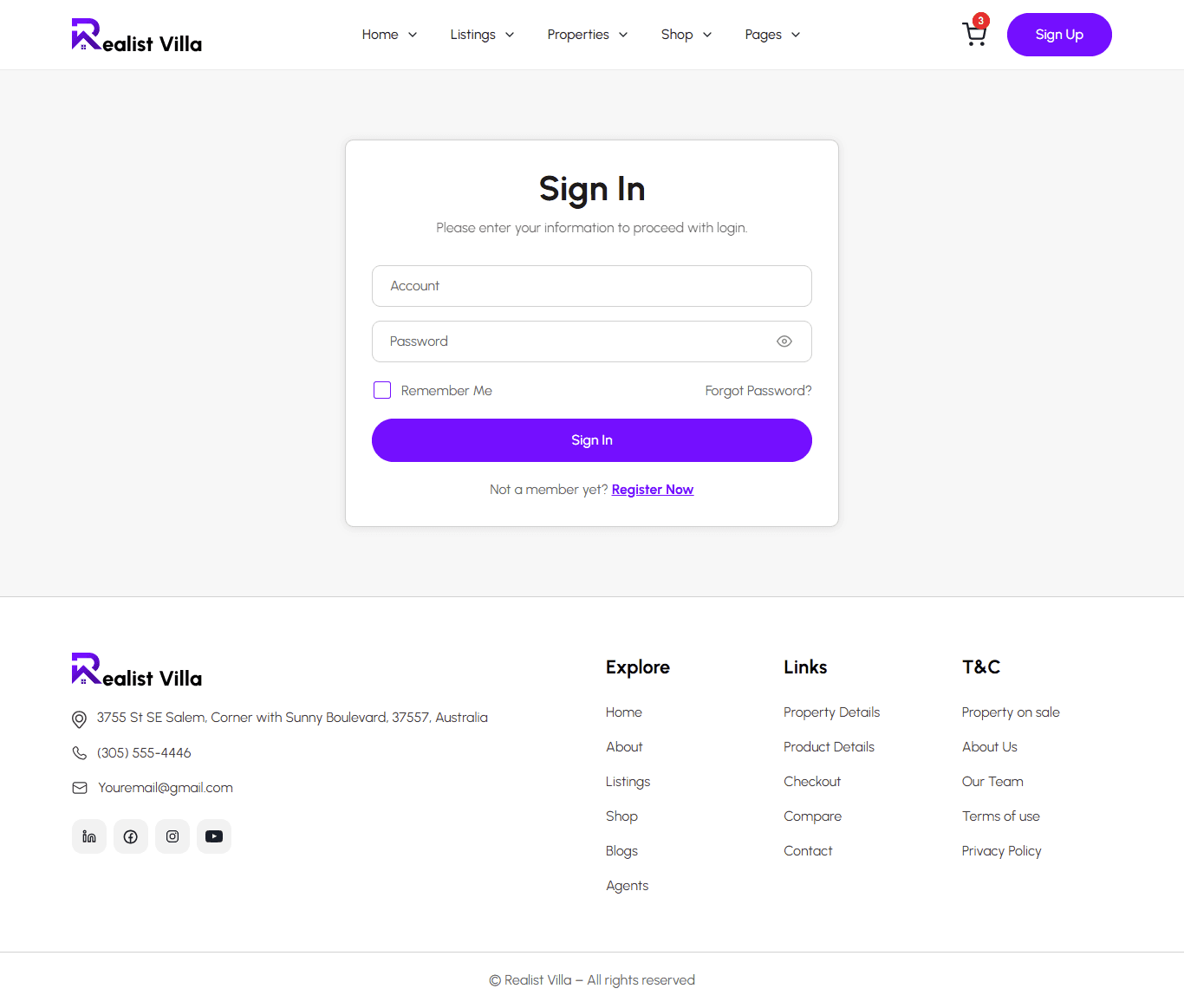Open the Pages navigation menu
1184x1008 pixels.
click(772, 35)
